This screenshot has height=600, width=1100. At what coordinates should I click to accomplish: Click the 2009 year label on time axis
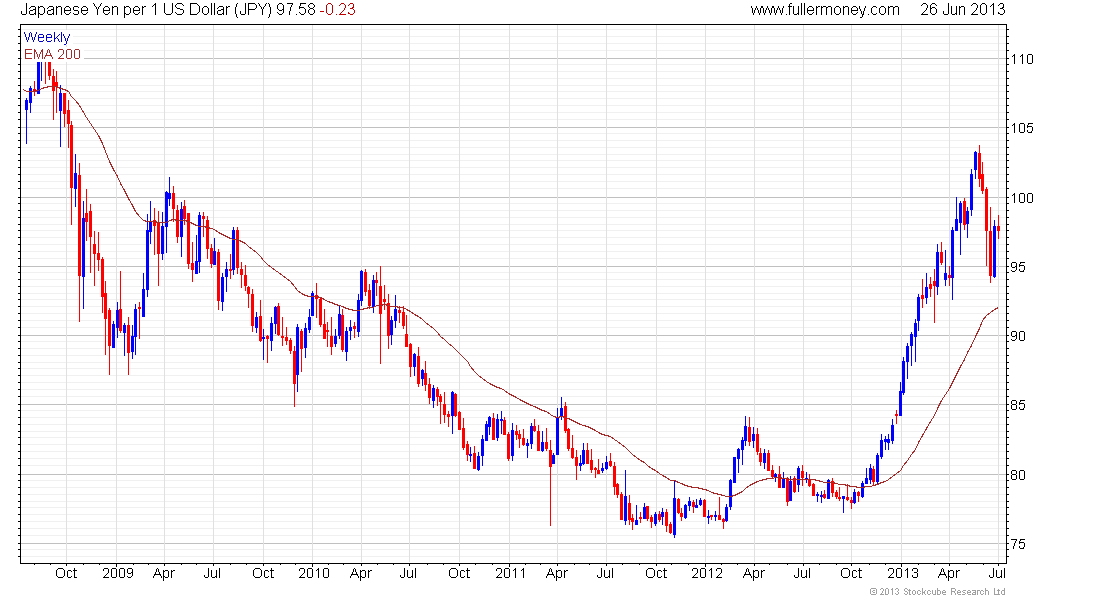[x=117, y=573]
